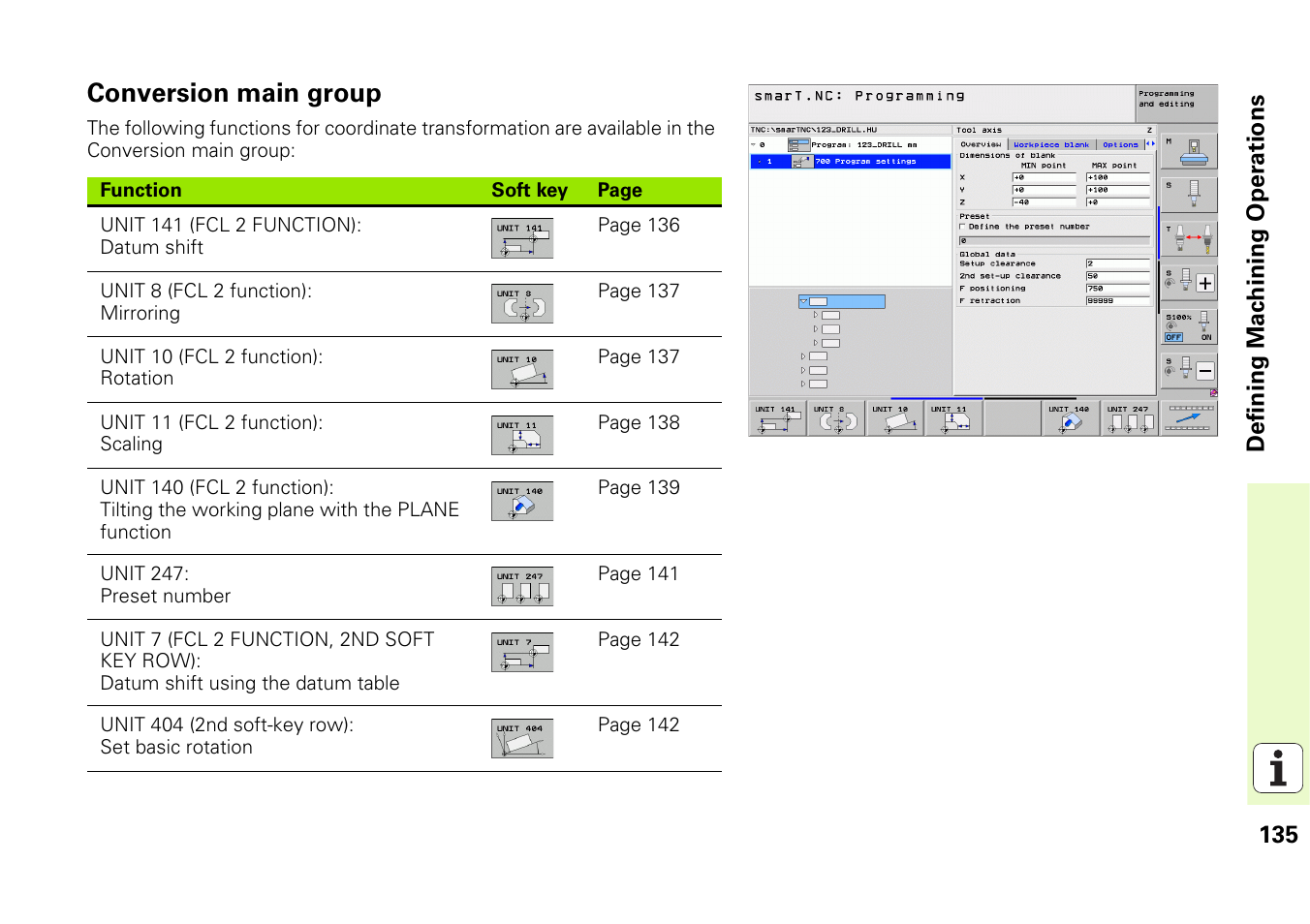
Task: Click the S spindle icon below the M key
Action: click(x=1189, y=194)
